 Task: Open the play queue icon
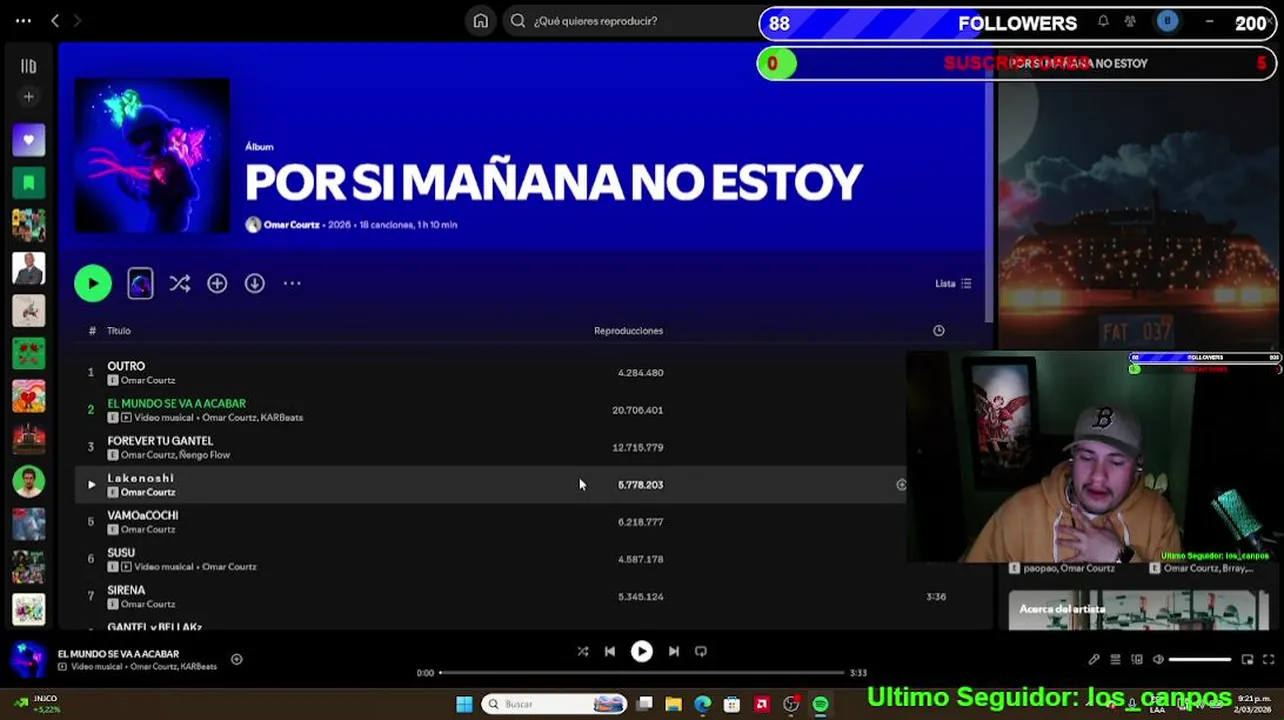coord(1116,660)
